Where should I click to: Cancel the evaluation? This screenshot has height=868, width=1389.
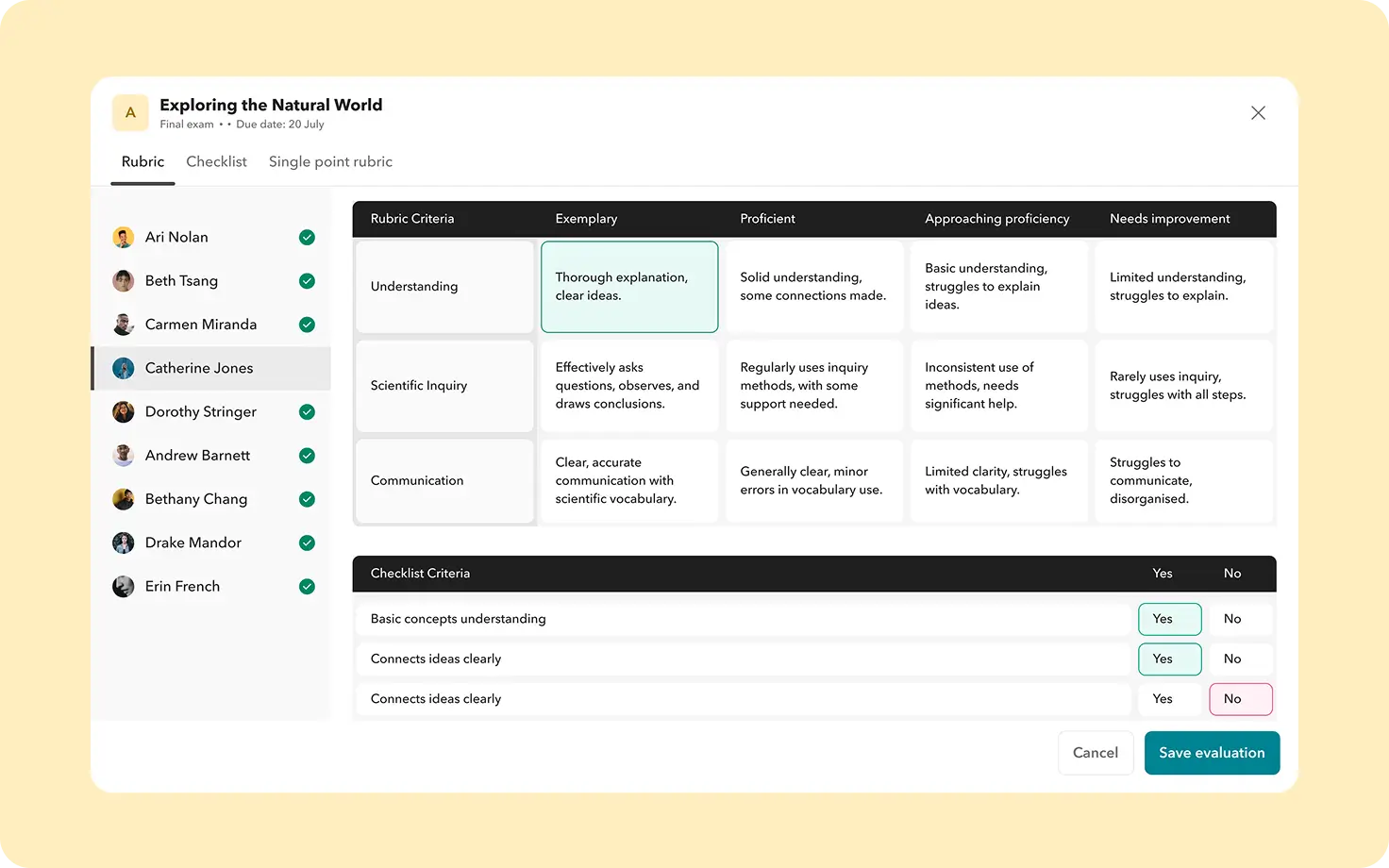(1096, 753)
